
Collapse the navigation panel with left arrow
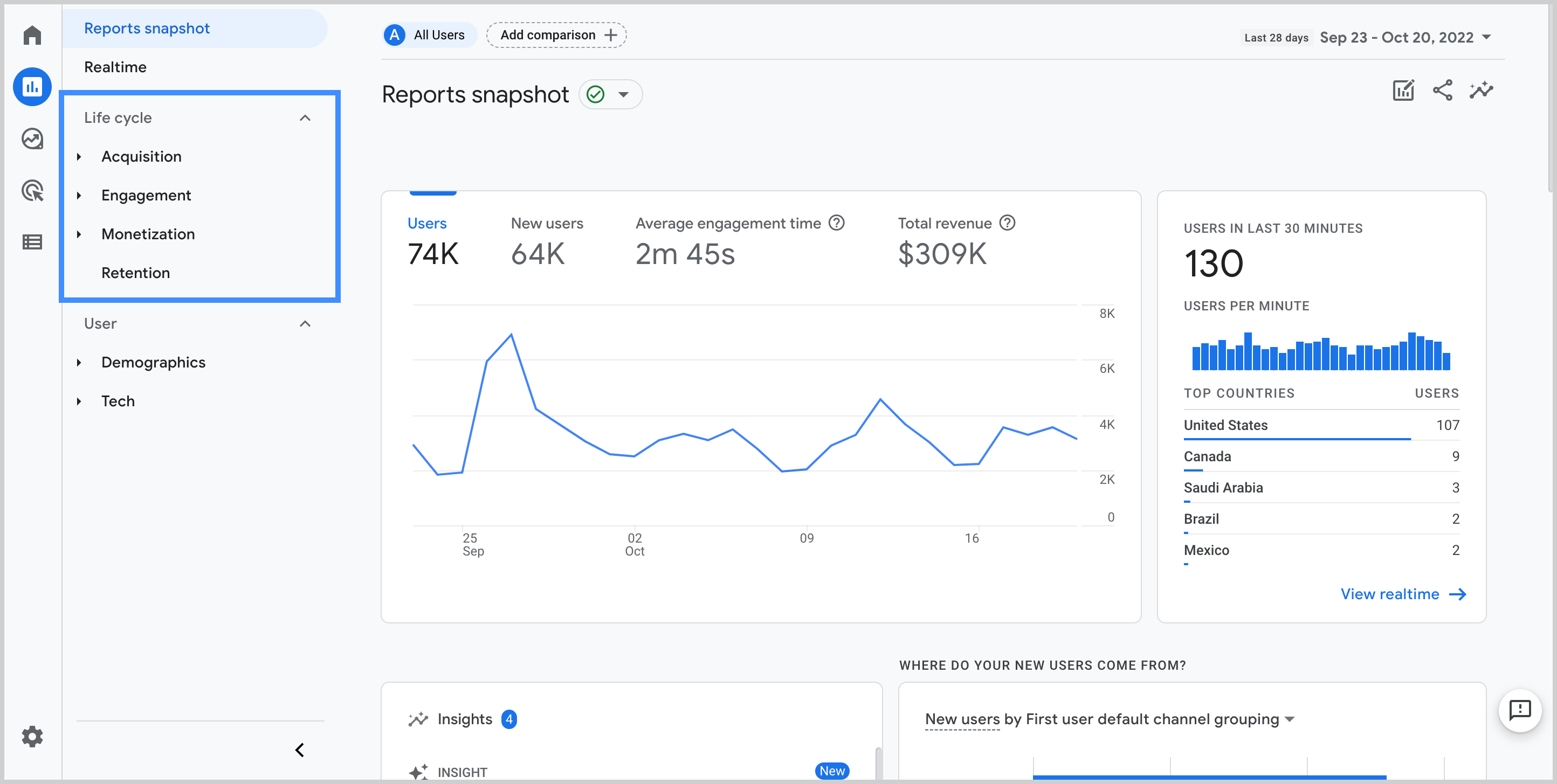(x=299, y=750)
